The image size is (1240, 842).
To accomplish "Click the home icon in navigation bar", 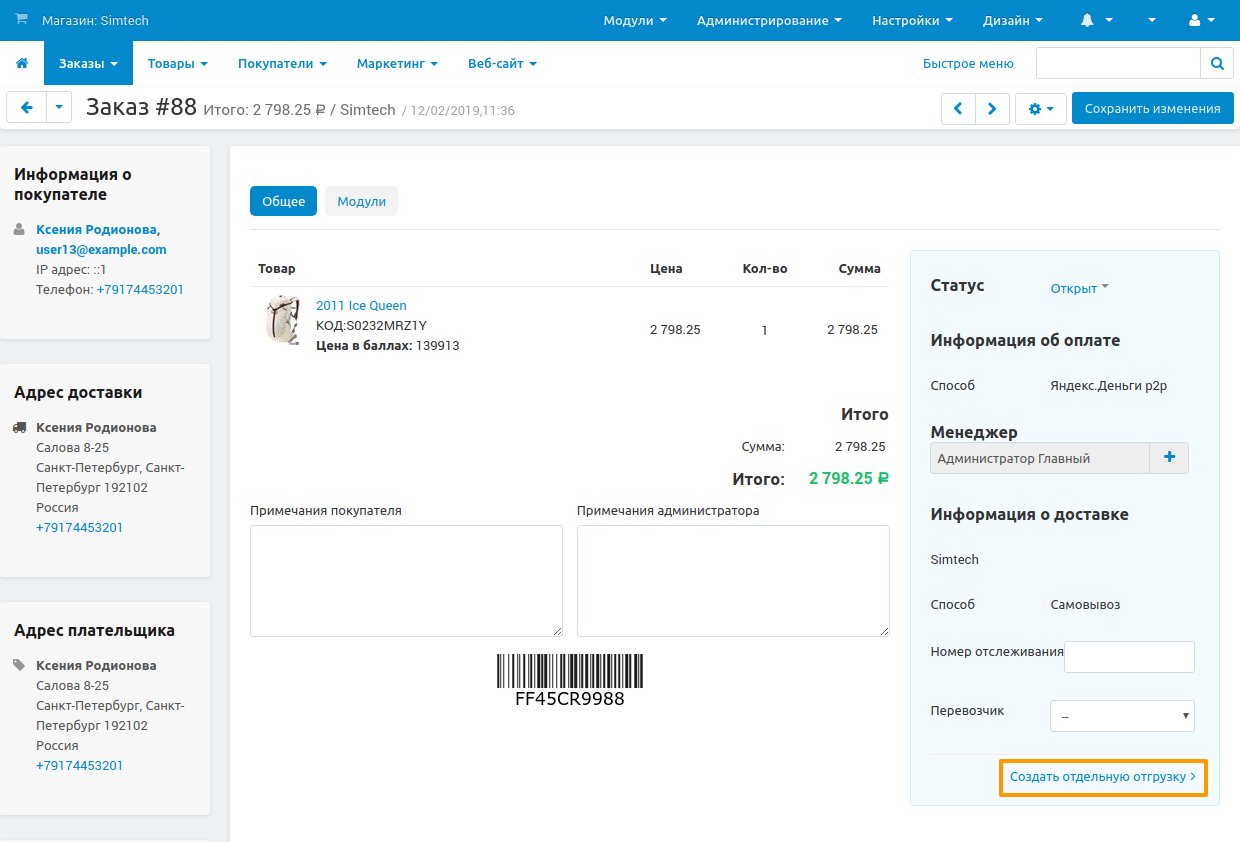I will (x=22, y=64).
